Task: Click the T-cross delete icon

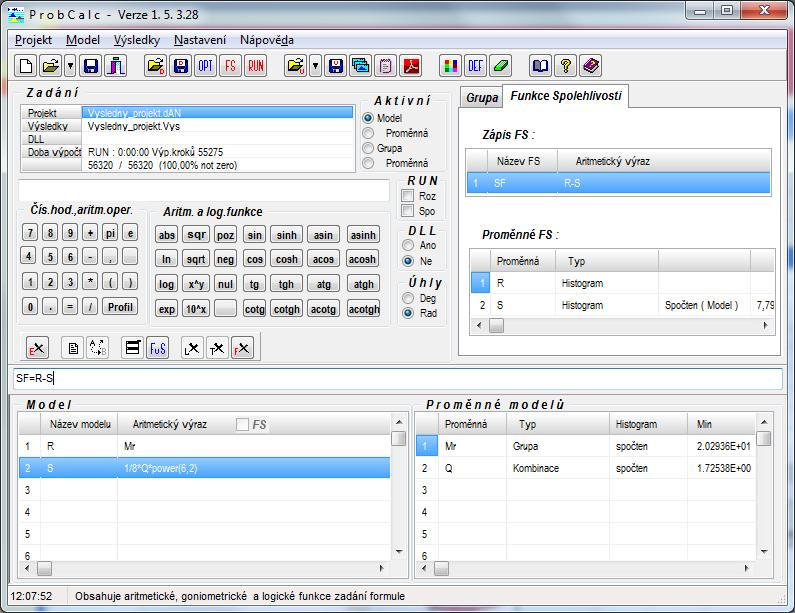Action: tap(217, 348)
